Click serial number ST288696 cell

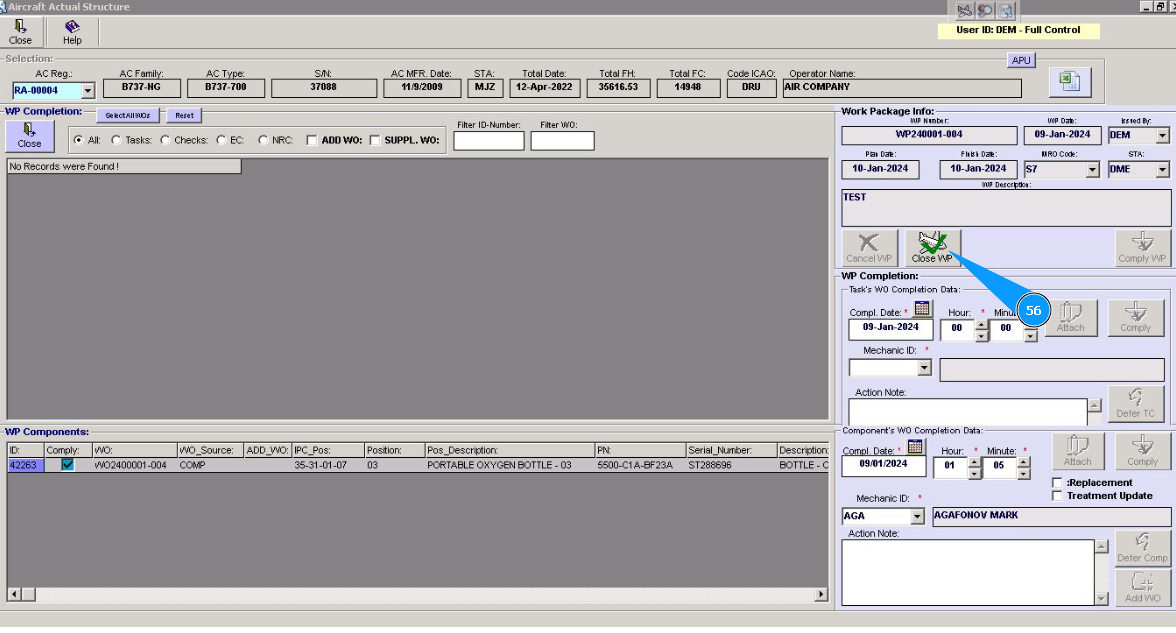click(x=731, y=465)
